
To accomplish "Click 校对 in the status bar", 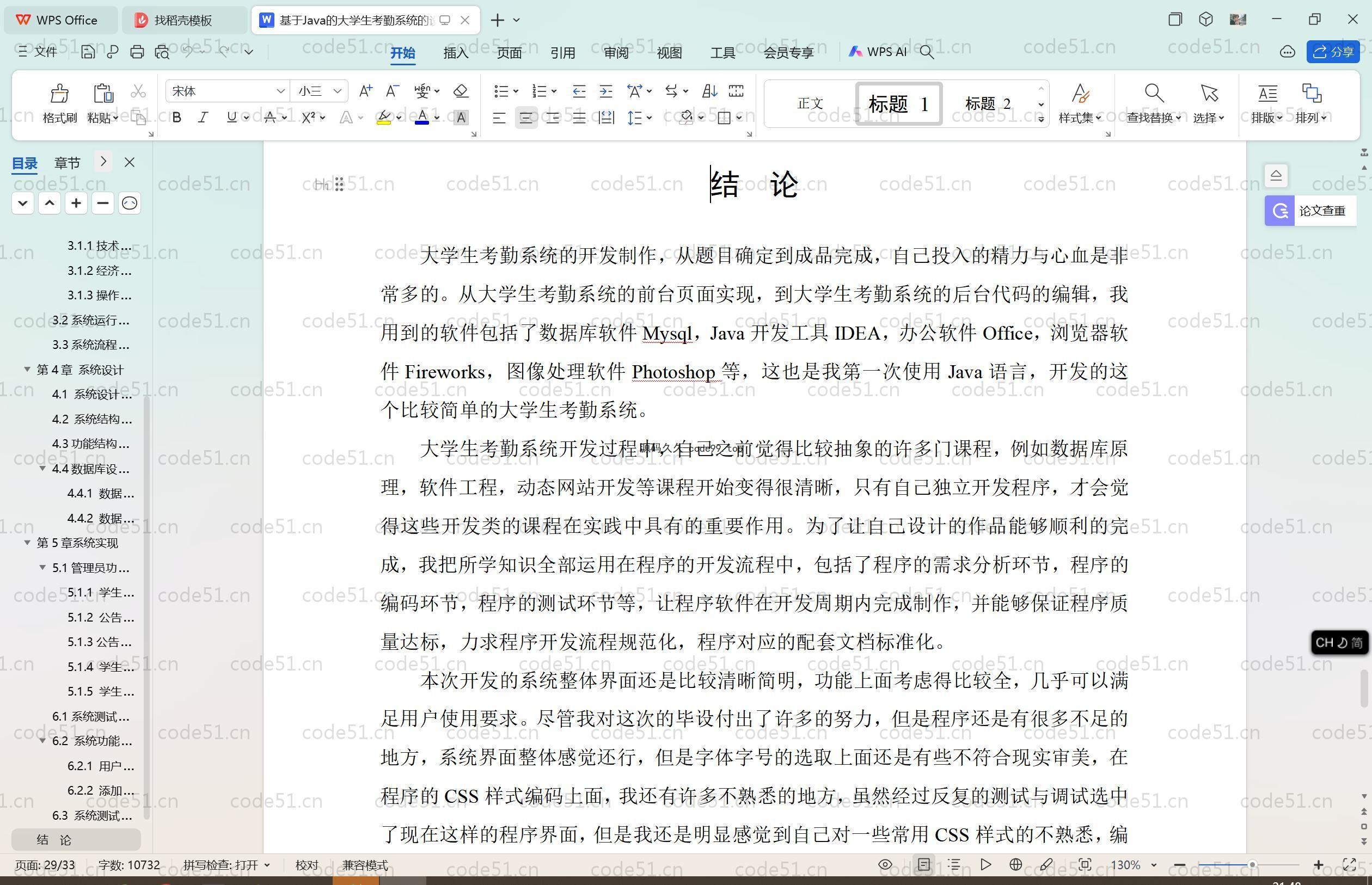I will pos(307,865).
